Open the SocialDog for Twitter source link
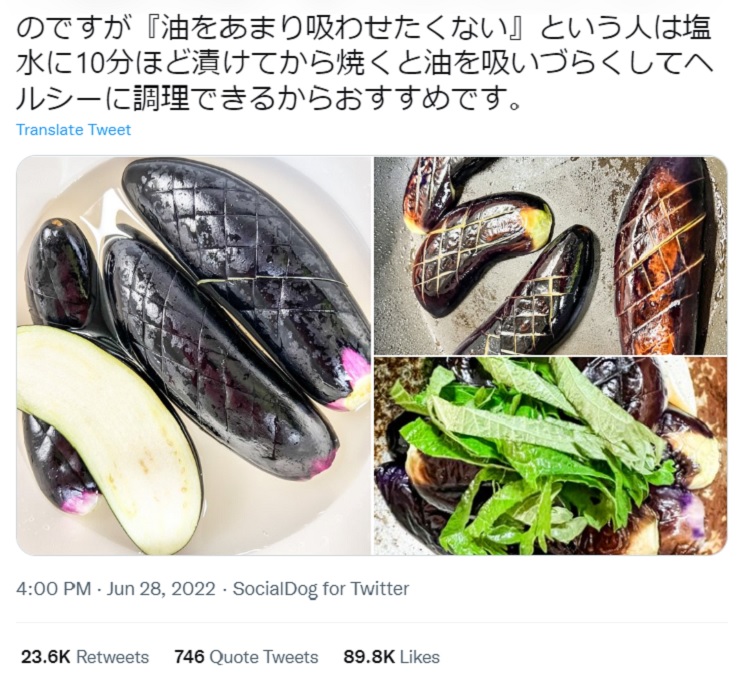Screen dimensions: 740x685 (320, 589)
